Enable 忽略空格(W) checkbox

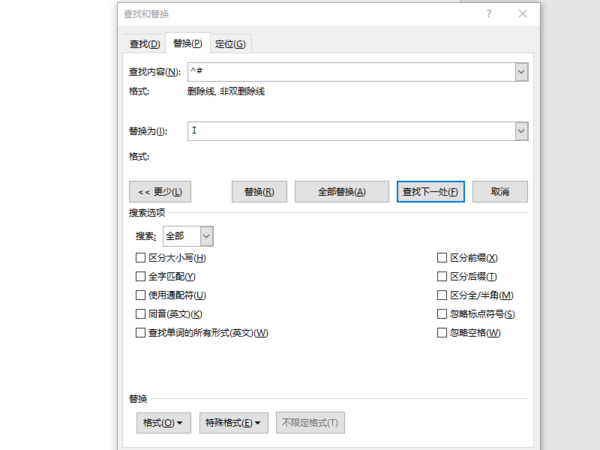(x=442, y=333)
